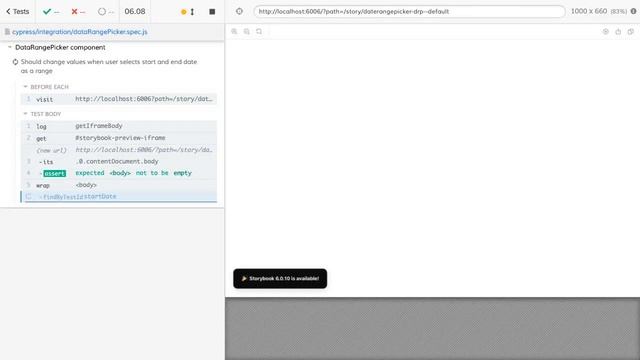This screenshot has width=640, height=360.
Task: Select the get #storybook-preview-iframe command
Action: coord(119,138)
